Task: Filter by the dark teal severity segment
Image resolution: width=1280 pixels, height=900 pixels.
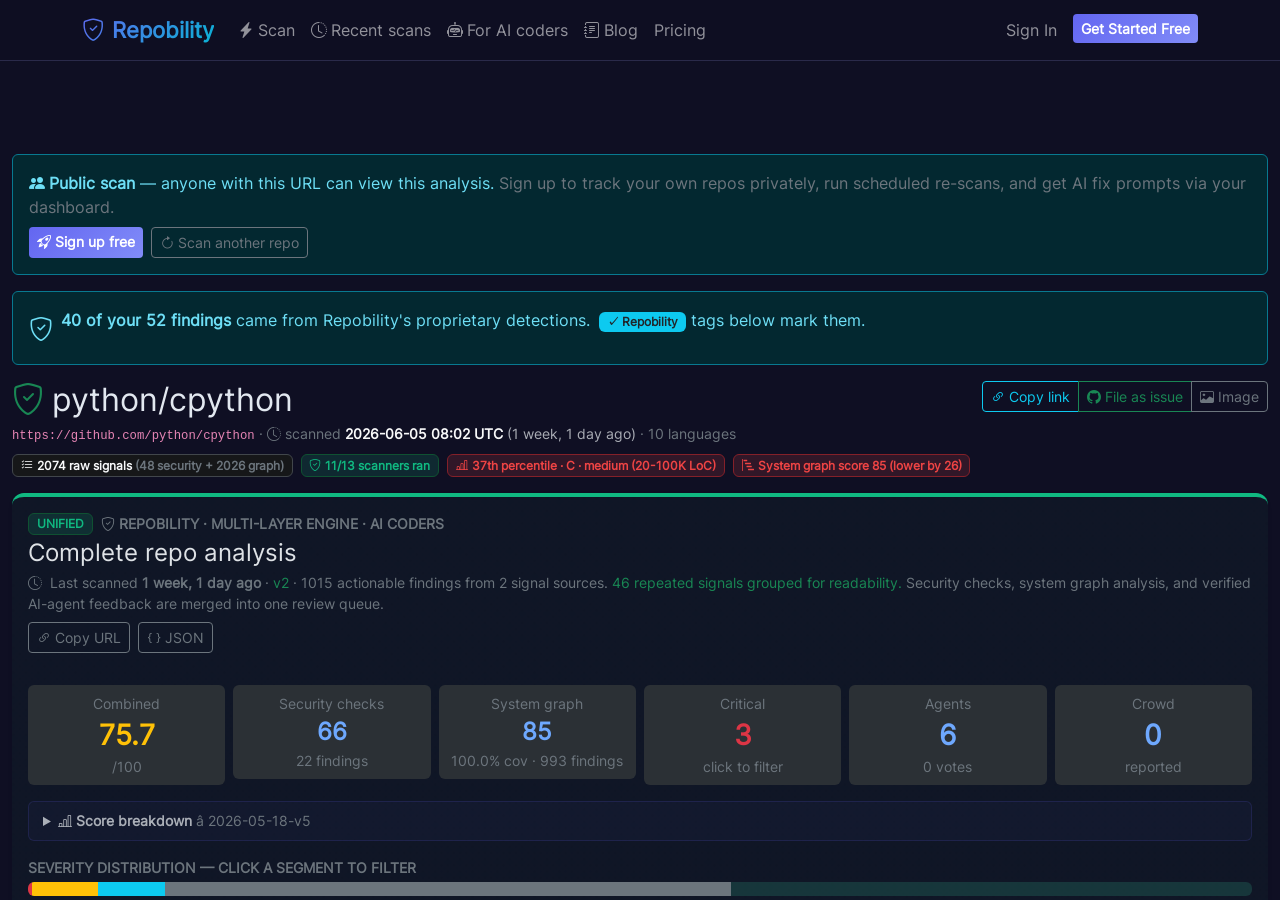Action: [991, 889]
